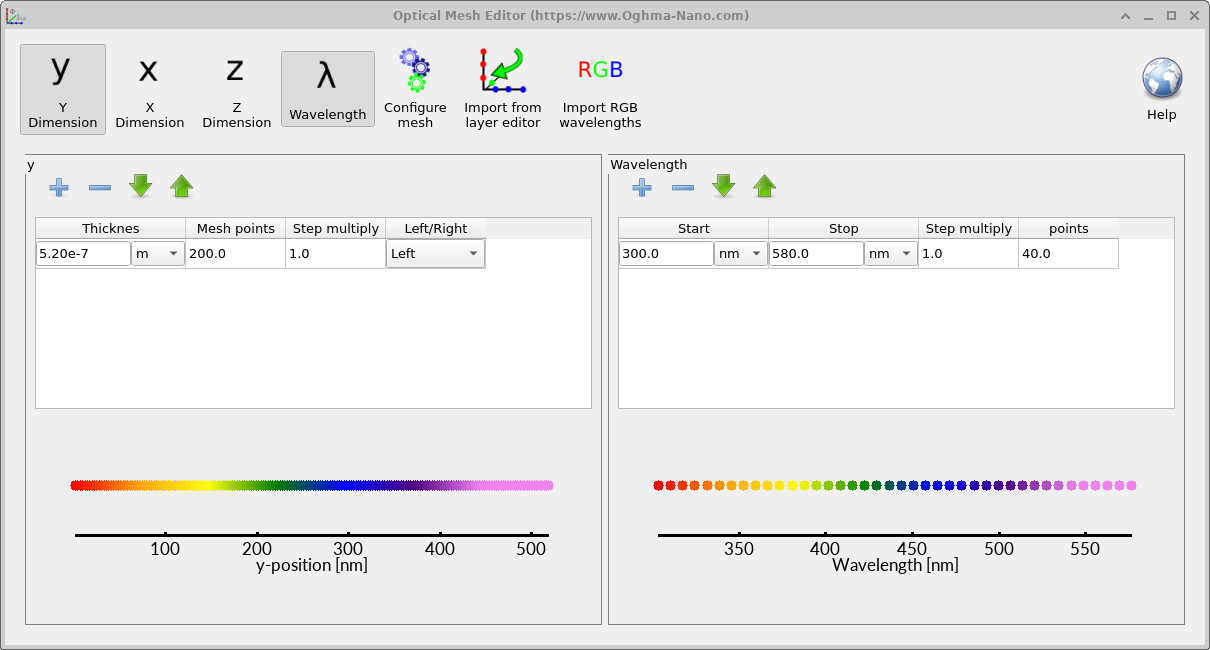Screen dimensions: 1210x650
Task: Select the Mesh points cell 200.0
Action: (x=236, y=254)
